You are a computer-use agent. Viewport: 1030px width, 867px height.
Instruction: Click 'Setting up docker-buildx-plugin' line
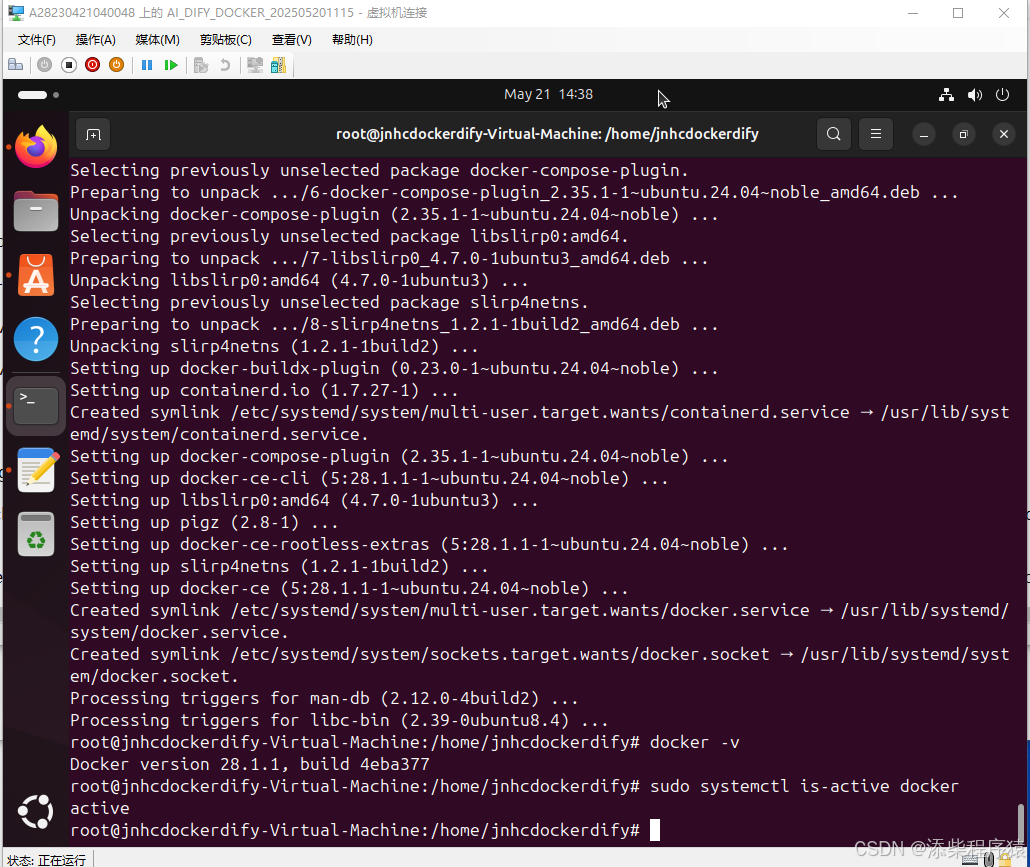pyautogui.click(x=394, y=368)
